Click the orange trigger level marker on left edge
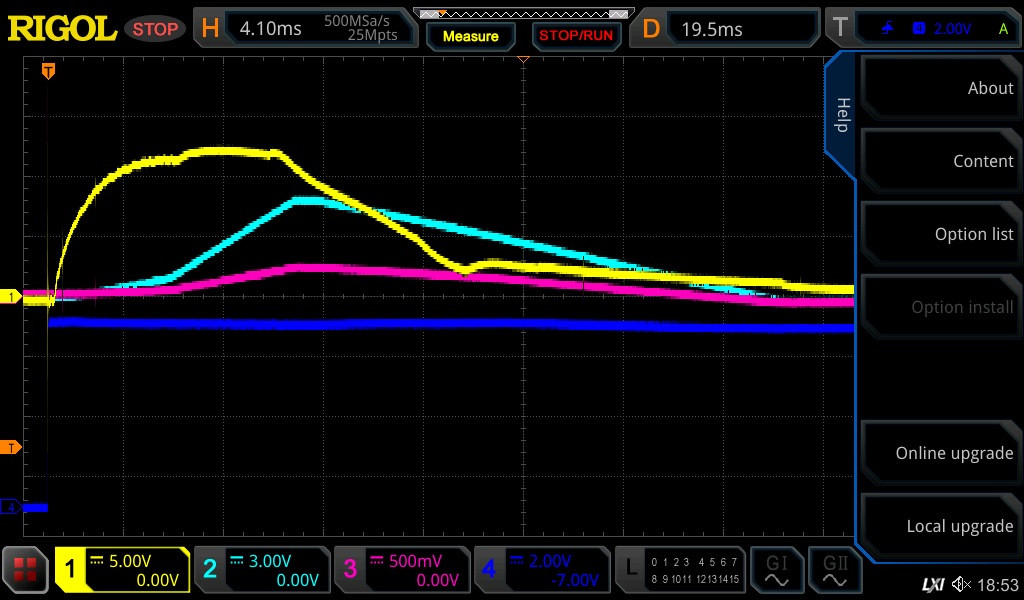Screen dimensions: 1024x600 11,447
